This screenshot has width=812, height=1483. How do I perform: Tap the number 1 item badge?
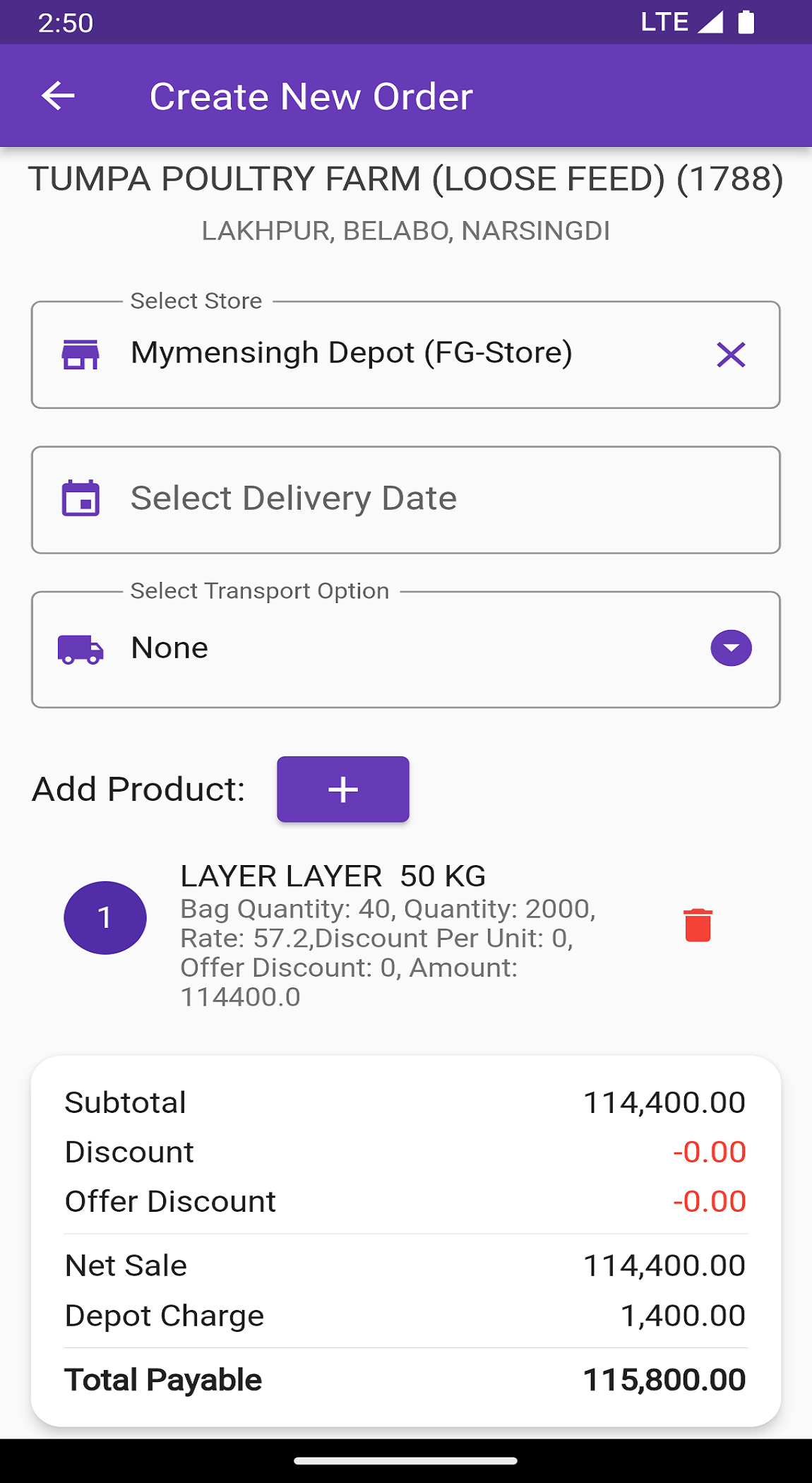pyautogui.click(x=105, y=917)
